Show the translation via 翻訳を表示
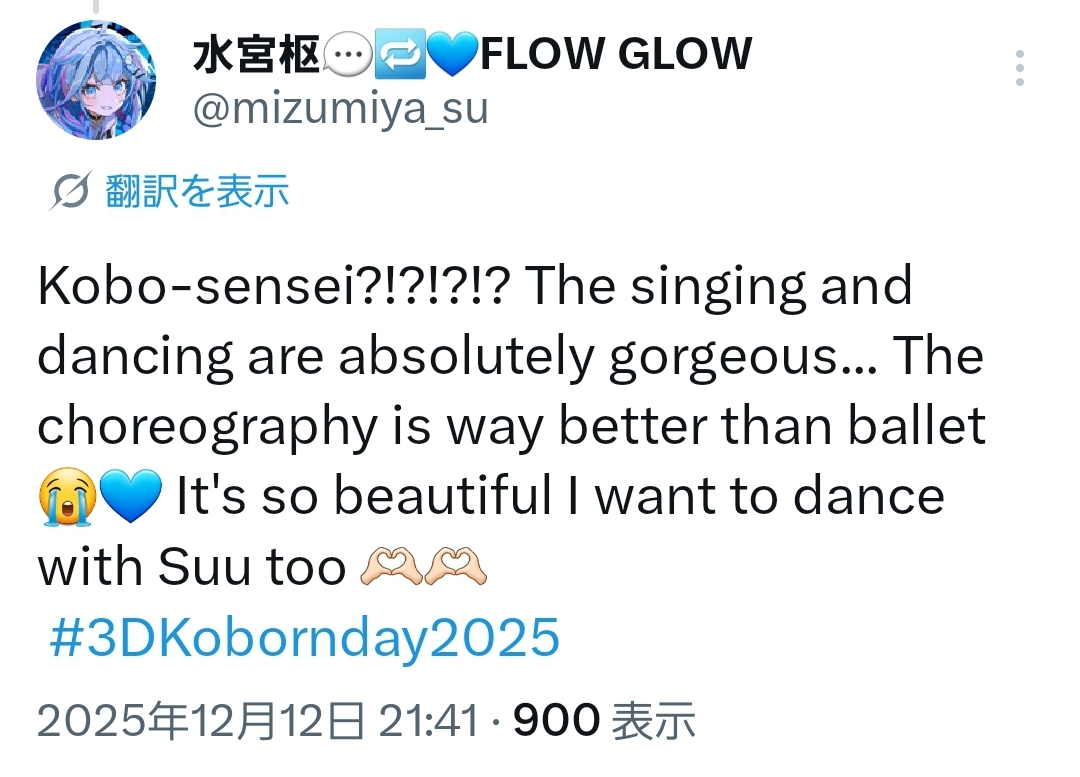Screen dimensions: 1080x777 pyautogui.click(x=196, y=190)
